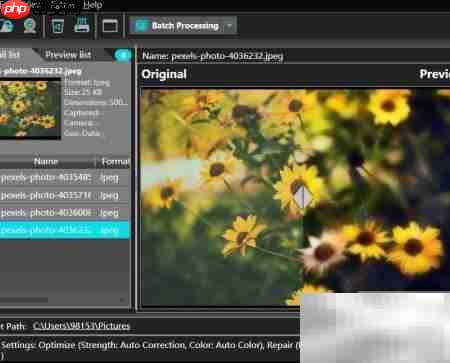This screenshot has width=450, height=363.
Task: Click the printer icon in the toolbar
Action: tap(82, 25)
